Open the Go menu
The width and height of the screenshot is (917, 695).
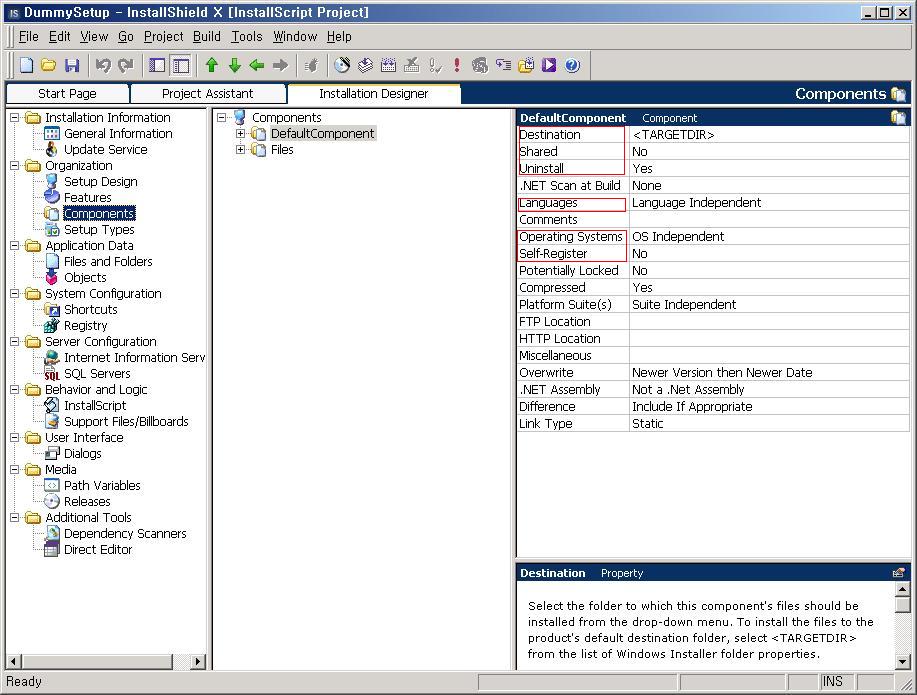(126, 36)
